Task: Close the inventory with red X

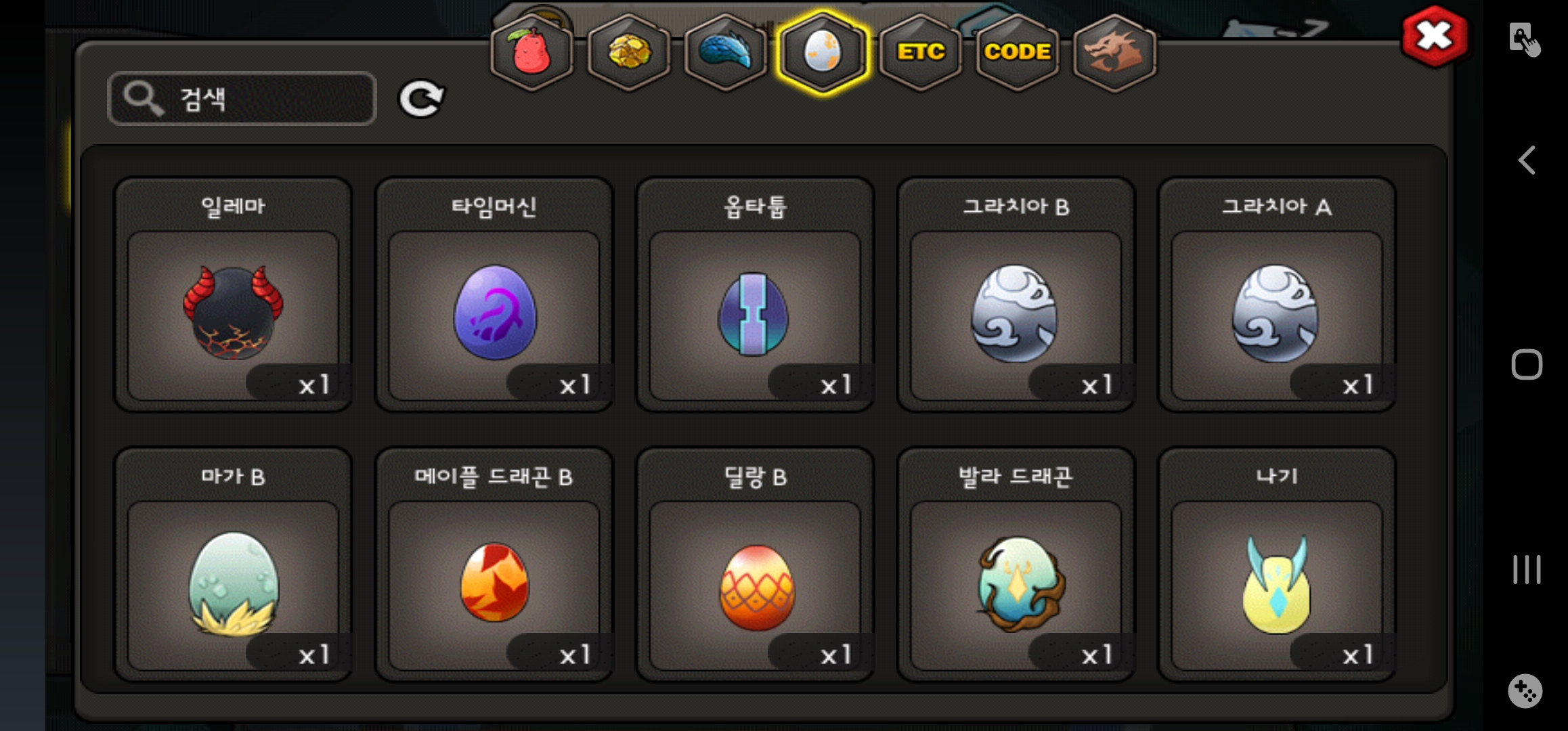Action: point(1434,37)
